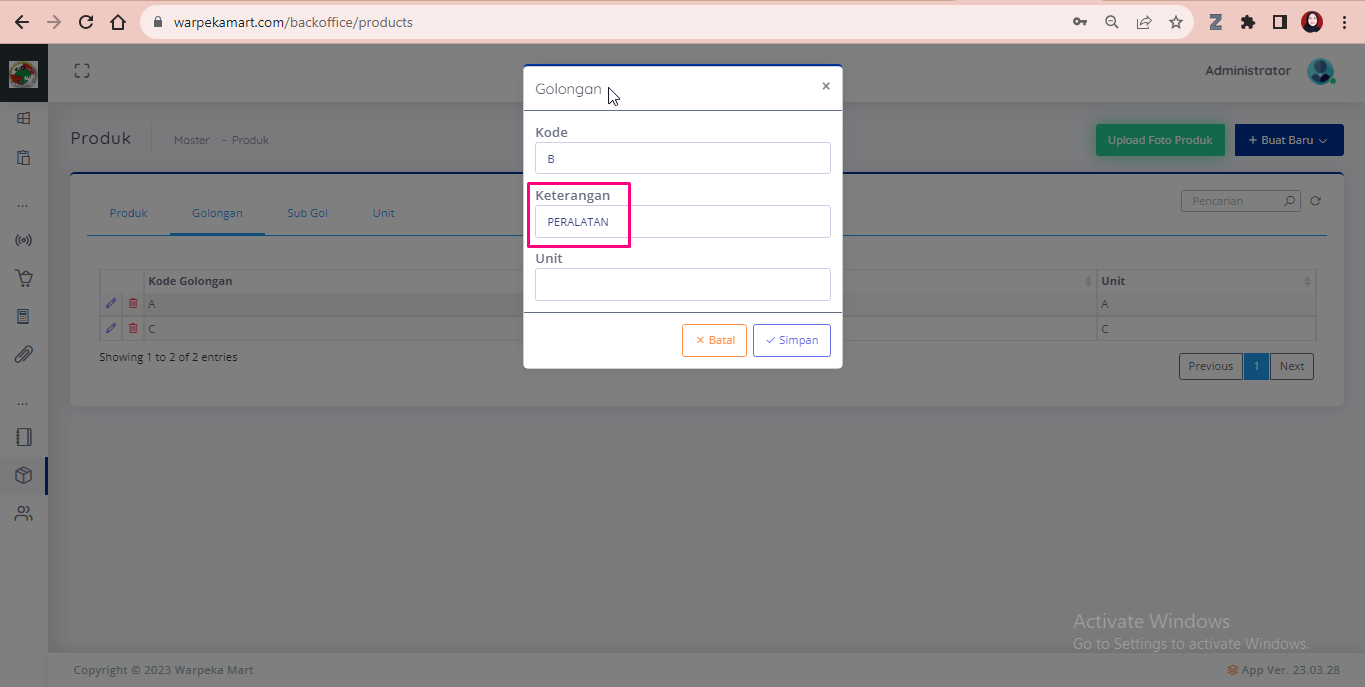Click the Warpeka logo in sidebar
This screenshot has width=1365, height=687.
(x=23, y=74)
